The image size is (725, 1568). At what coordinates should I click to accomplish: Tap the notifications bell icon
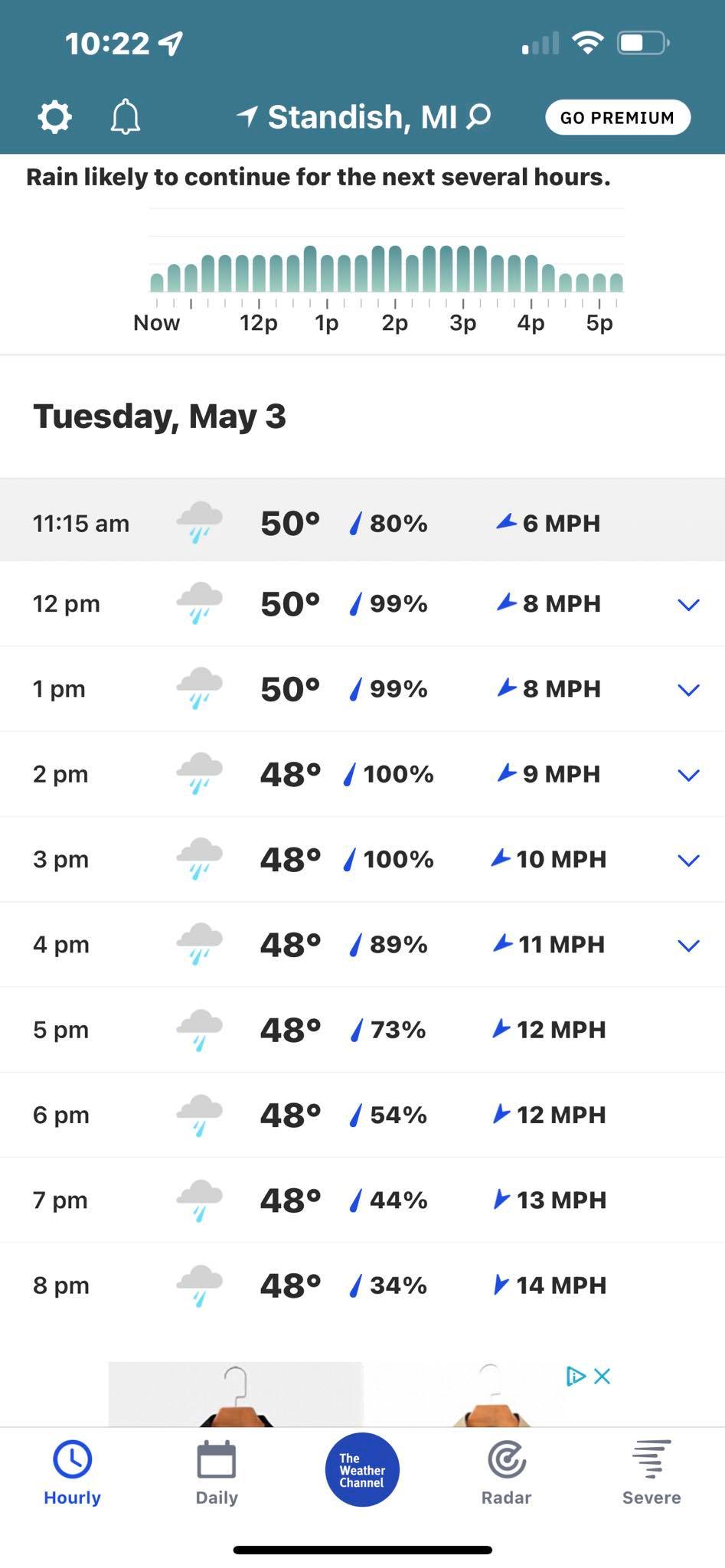(x=126, y=117)
